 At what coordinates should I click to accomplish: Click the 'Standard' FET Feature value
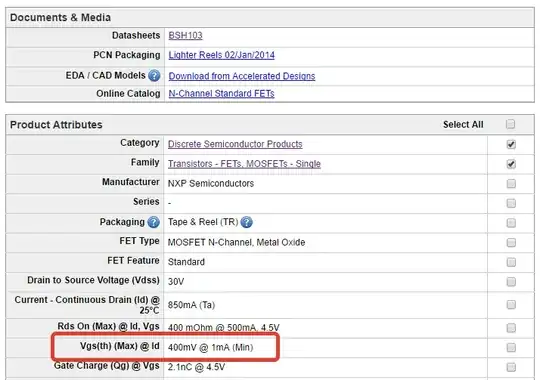pos(186,262)
